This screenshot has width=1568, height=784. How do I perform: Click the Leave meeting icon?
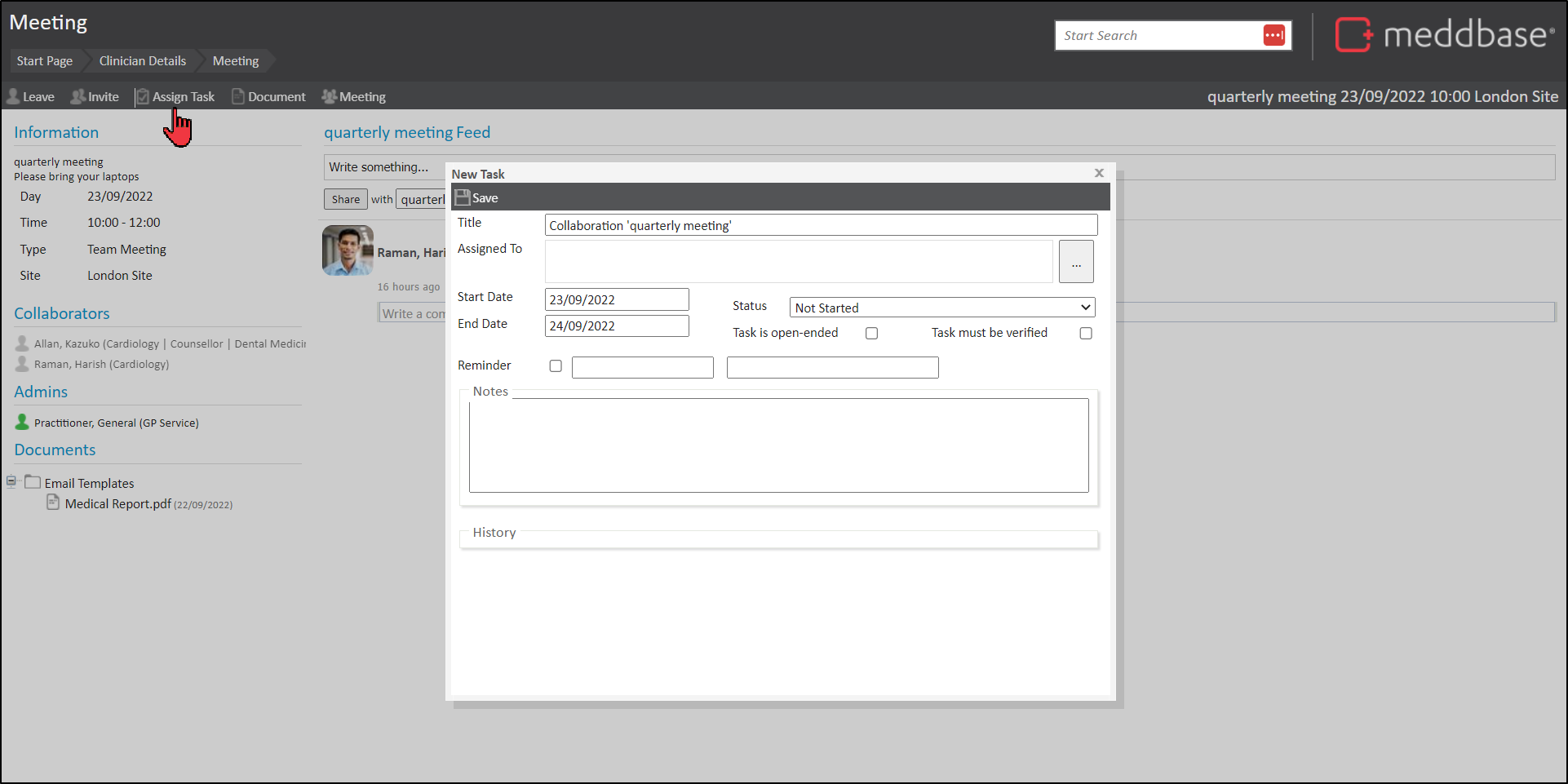tap(13, 96)
